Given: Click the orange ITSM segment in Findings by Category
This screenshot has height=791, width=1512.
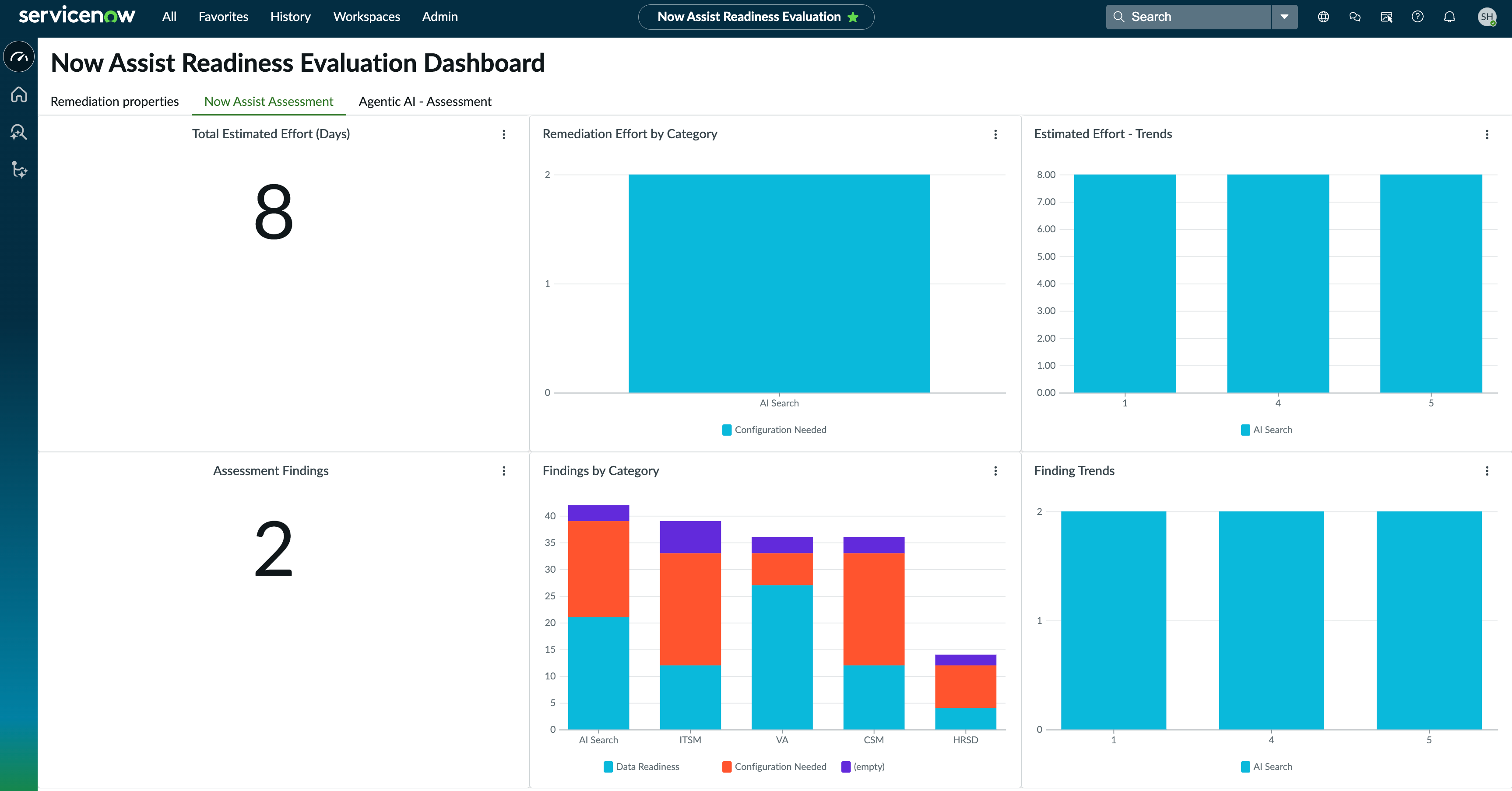Looking at the screenshot, I should [690, 609].
